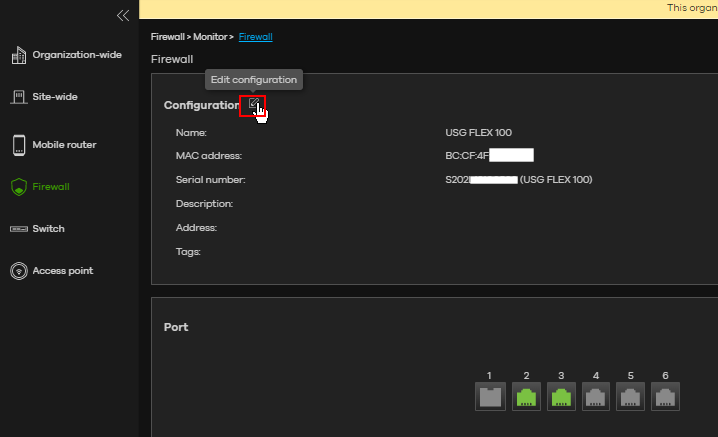The width and height of the screenshot is (718, 437).
Task: Click the Edit configuration pencil icon
Action: point(253,105)
